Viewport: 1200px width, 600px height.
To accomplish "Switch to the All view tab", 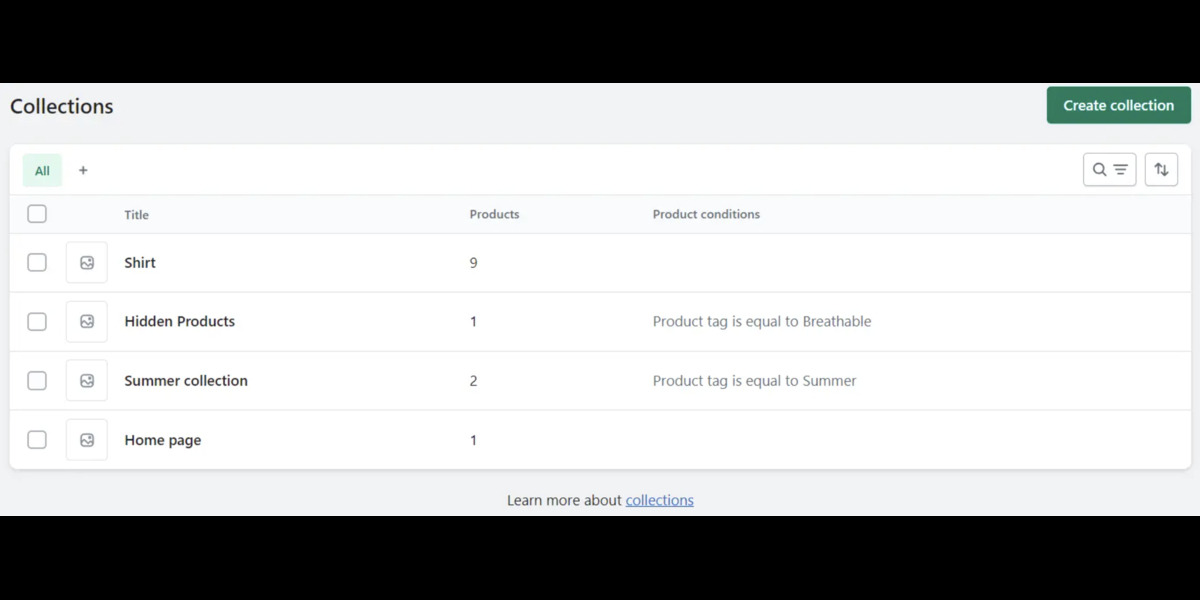I will [x=42, y=171].
